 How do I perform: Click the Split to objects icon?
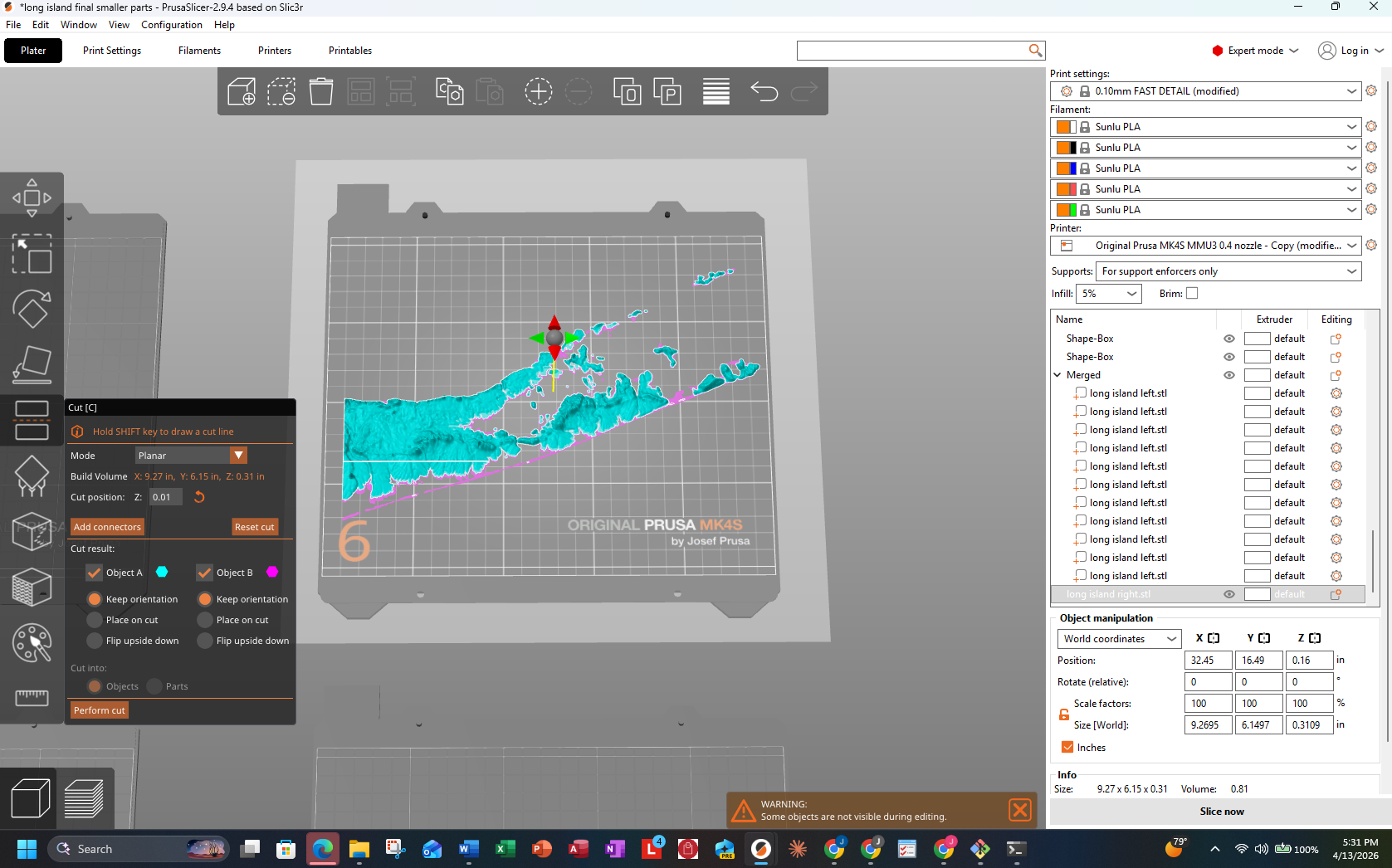(x=627, y=91)
